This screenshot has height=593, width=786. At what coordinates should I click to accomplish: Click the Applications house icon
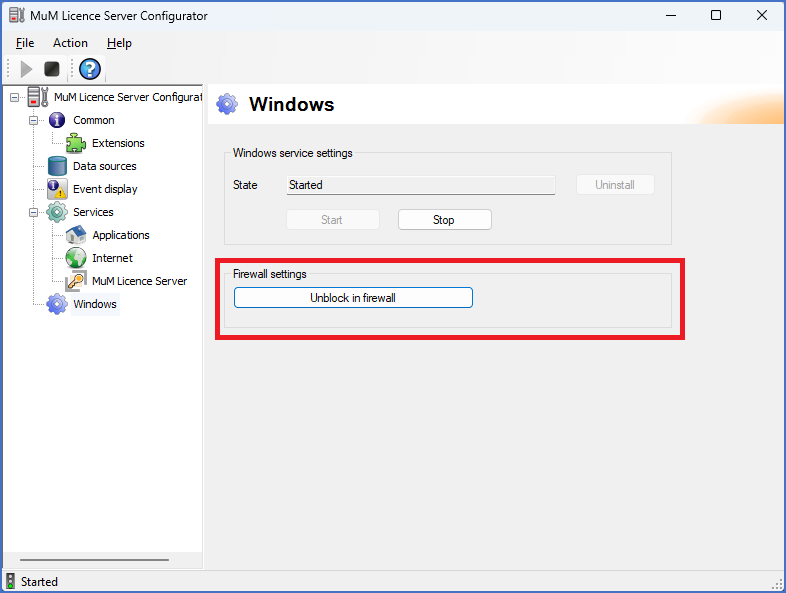click(76, 235)
